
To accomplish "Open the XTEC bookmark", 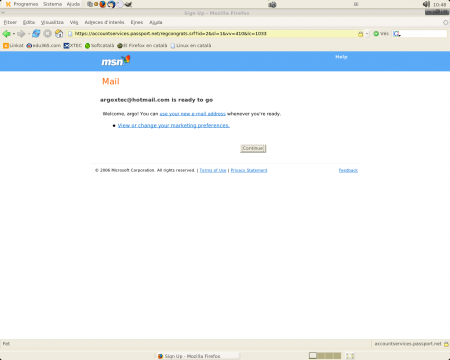I will click(73, 46).
